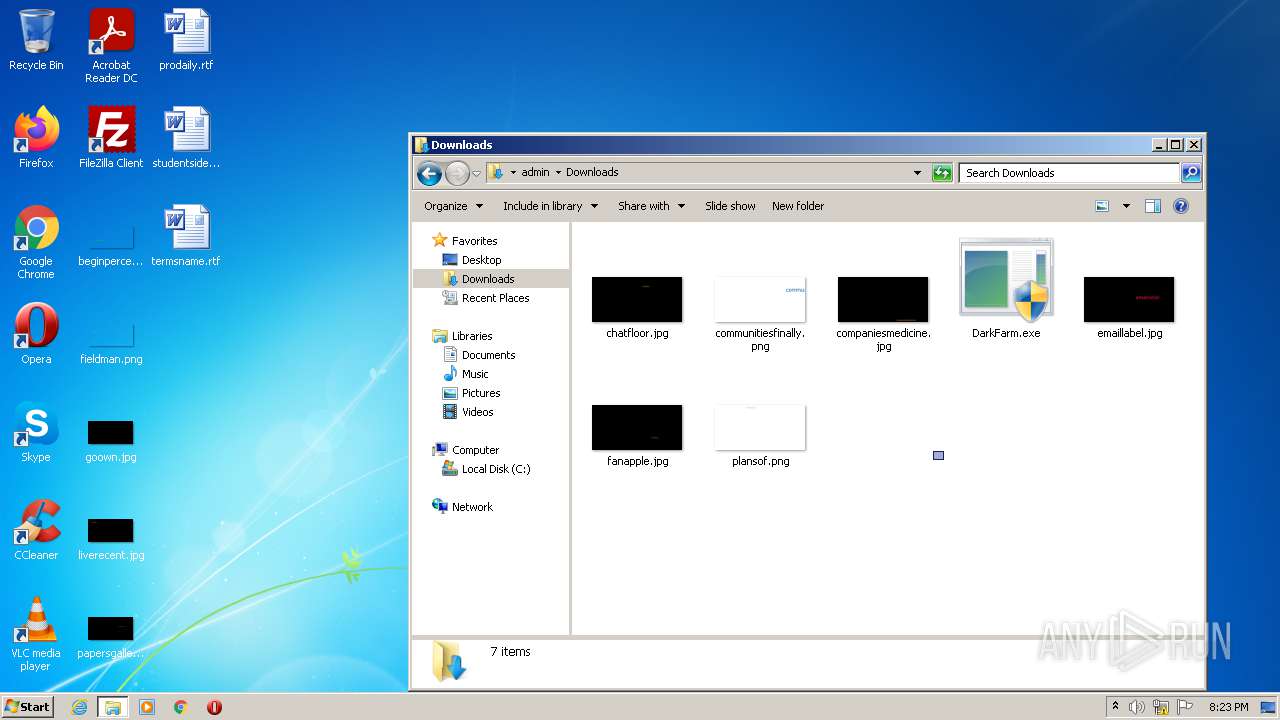This screenshot has width=1280, height=720.
Task: Open the Start menu
Action: point(28,707)
